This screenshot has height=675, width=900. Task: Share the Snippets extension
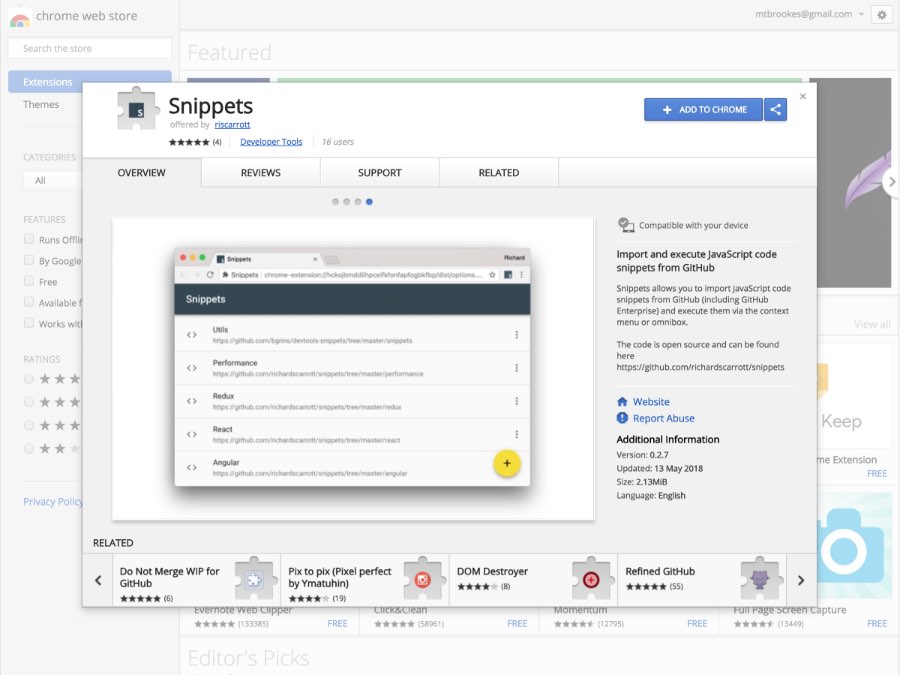click(x=776, y=110)
